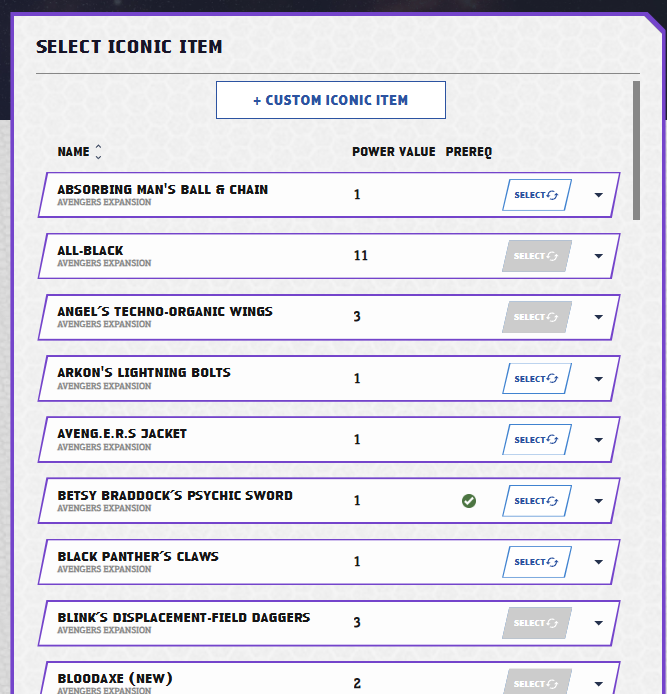Click the prereq checkmark on Betsy Braddock's row
The image size is (667, 694).
click(469, 501)
